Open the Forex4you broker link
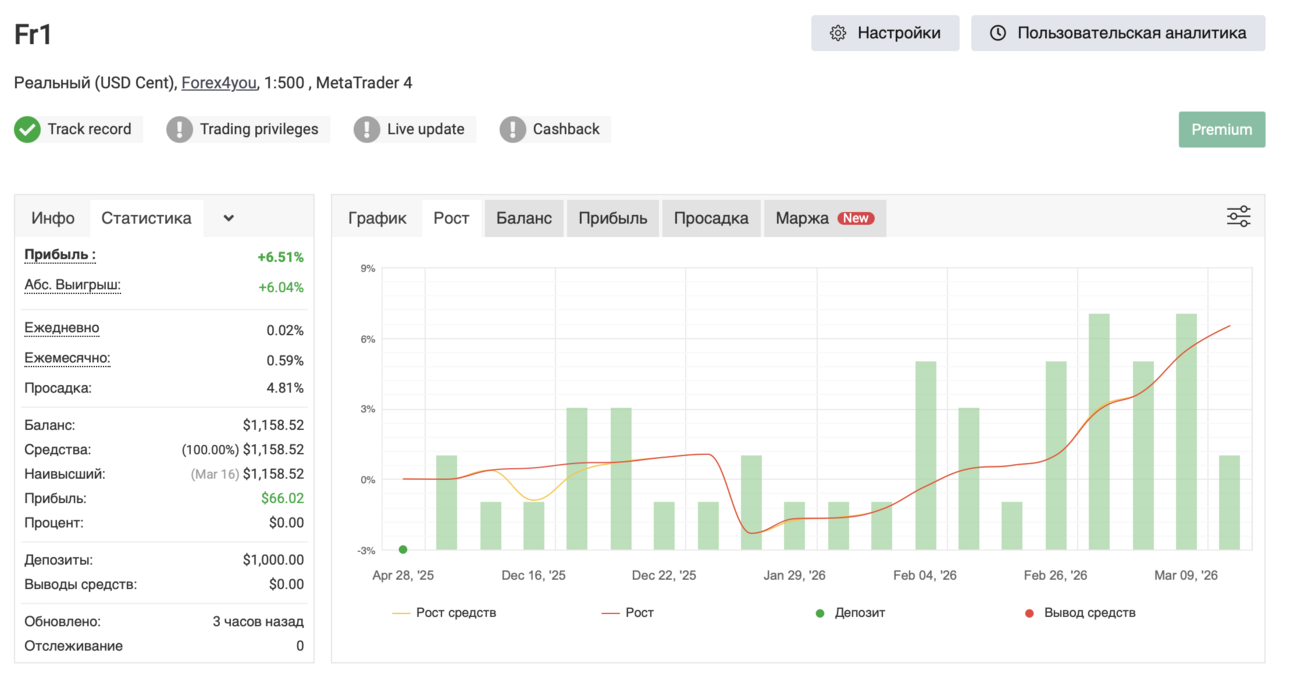Image resolution: width=1290 pixels, height=675 pixels. (219, 83)
